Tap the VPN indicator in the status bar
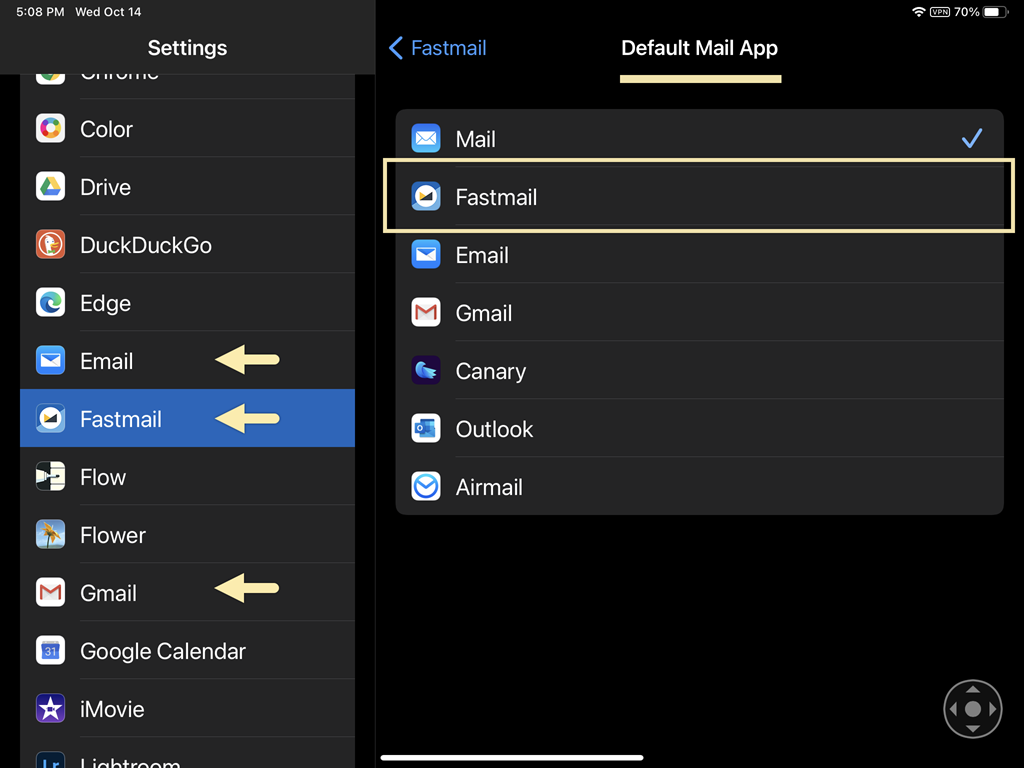Viewport: 1024px width, 768px height. tap(941, 12)
